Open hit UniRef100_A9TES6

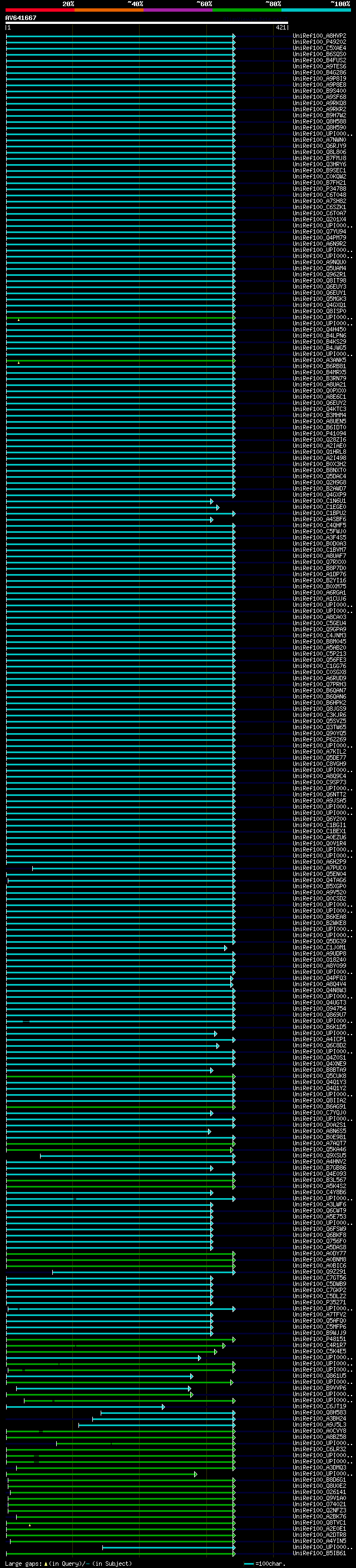[319, 66]
